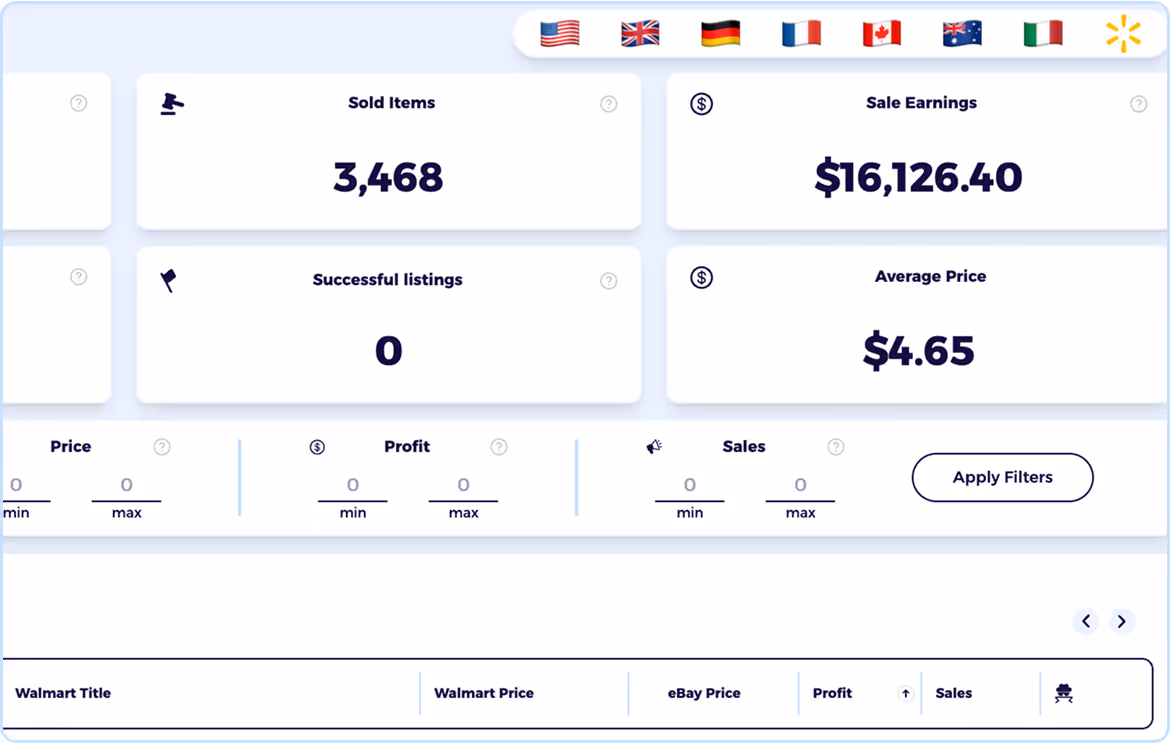Go to previous page of results
Viewport: 1170px width, 743px height.
[1086, 621]
